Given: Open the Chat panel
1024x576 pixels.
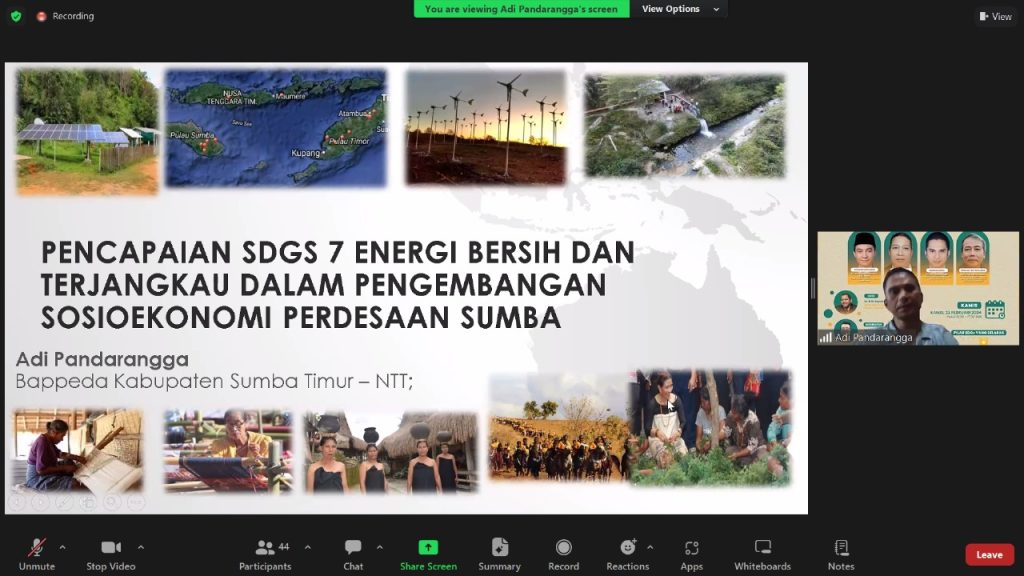Looking at the screenshot, I should 353,553.
